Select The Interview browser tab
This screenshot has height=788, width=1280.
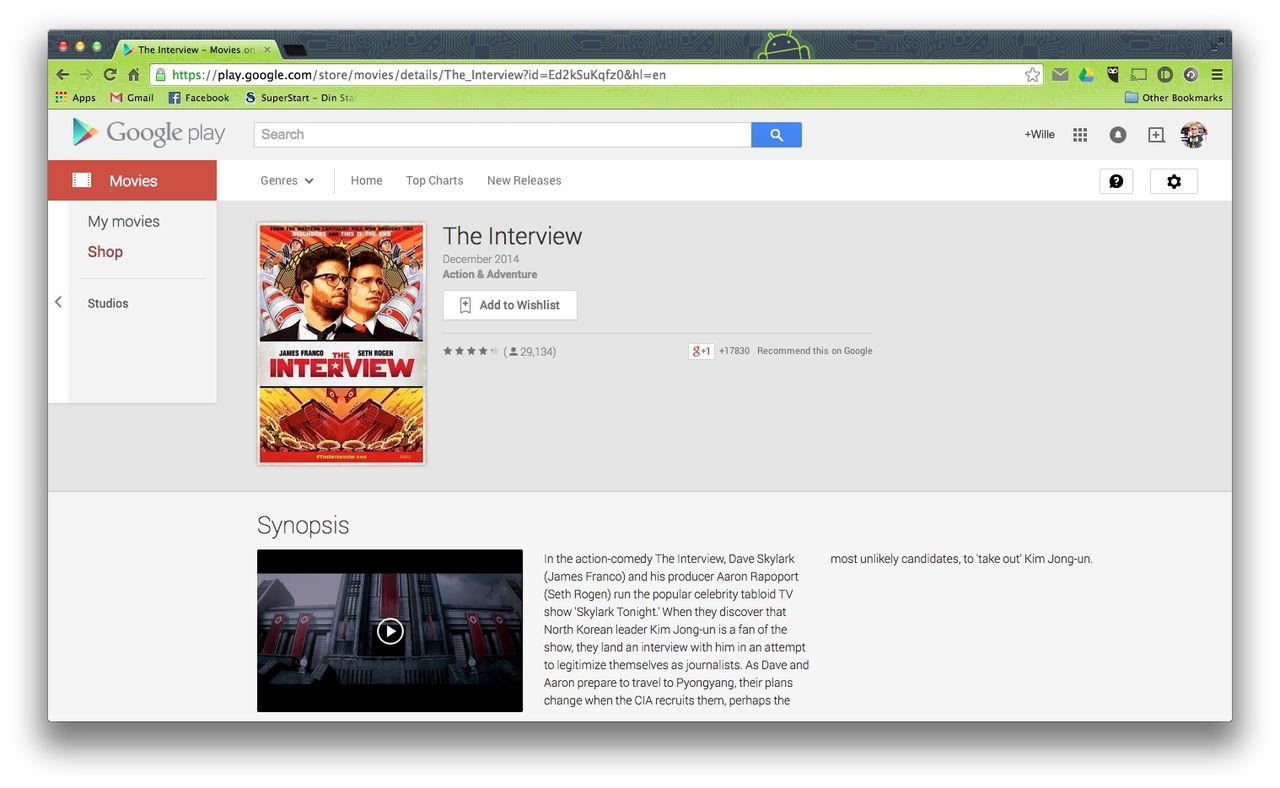195,49
